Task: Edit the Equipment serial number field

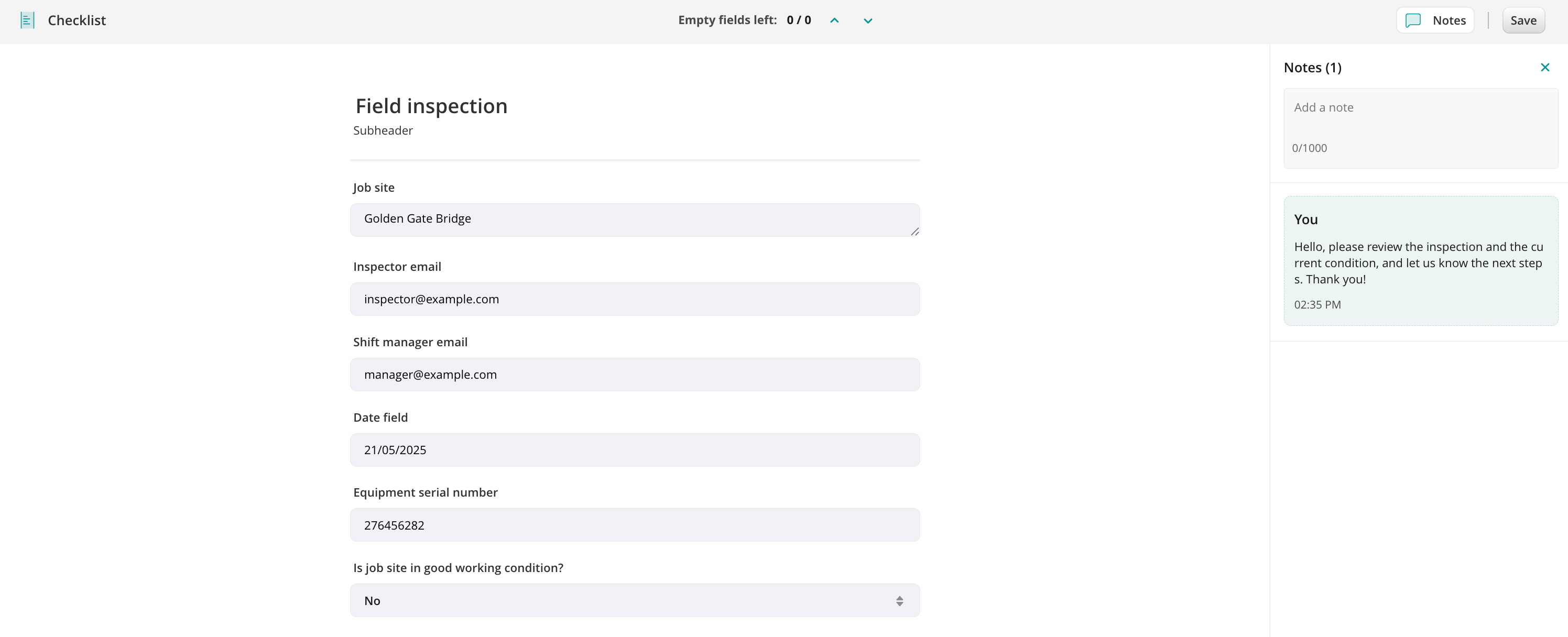Action: pos(634,525)
